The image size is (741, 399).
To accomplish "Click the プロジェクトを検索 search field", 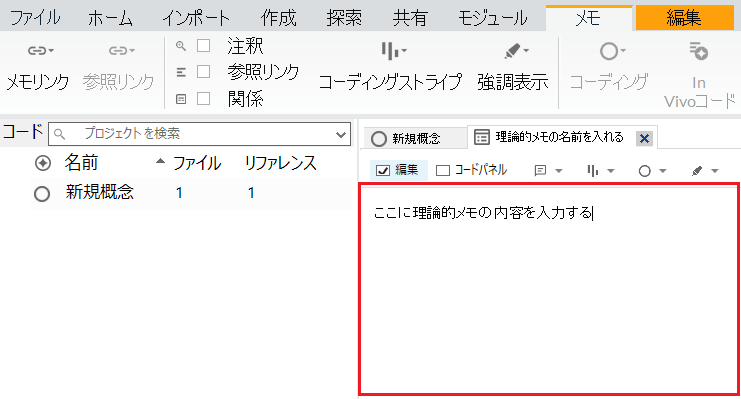I will tap(199, 134).
